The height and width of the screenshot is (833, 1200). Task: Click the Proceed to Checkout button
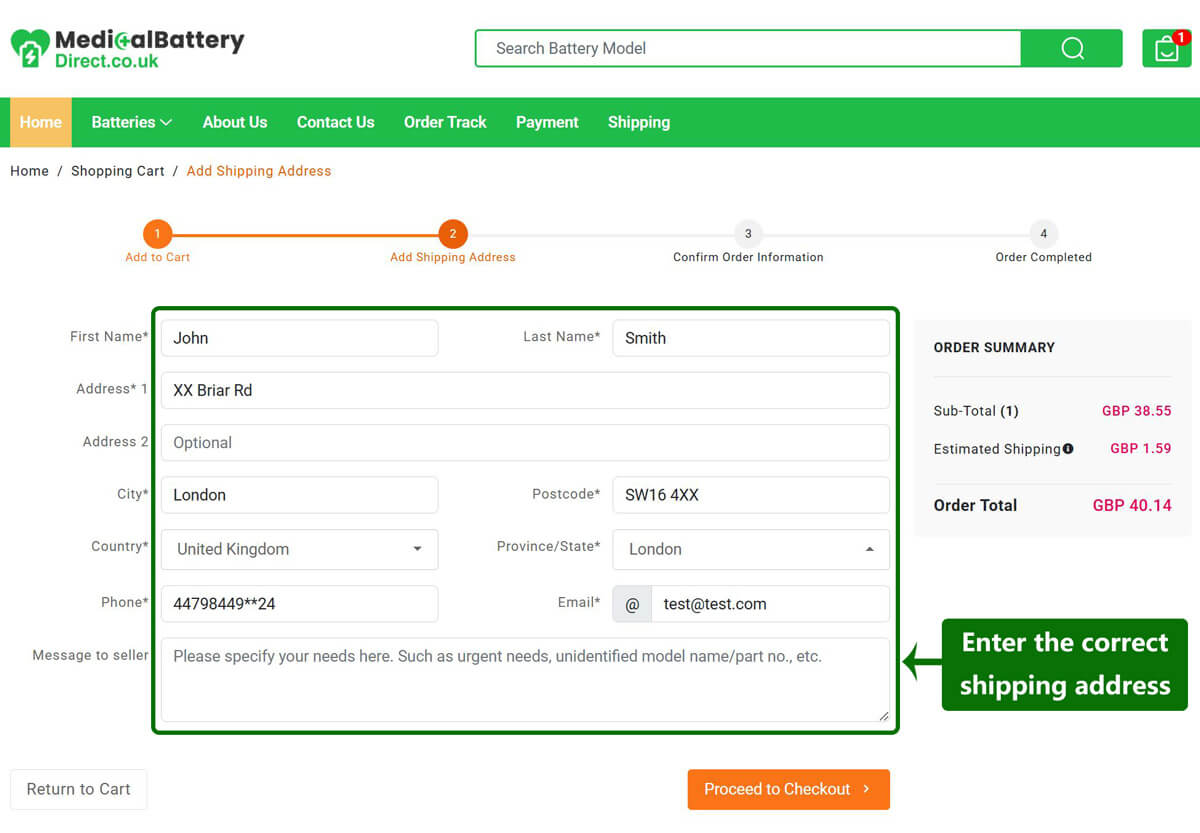click(788, 789)
